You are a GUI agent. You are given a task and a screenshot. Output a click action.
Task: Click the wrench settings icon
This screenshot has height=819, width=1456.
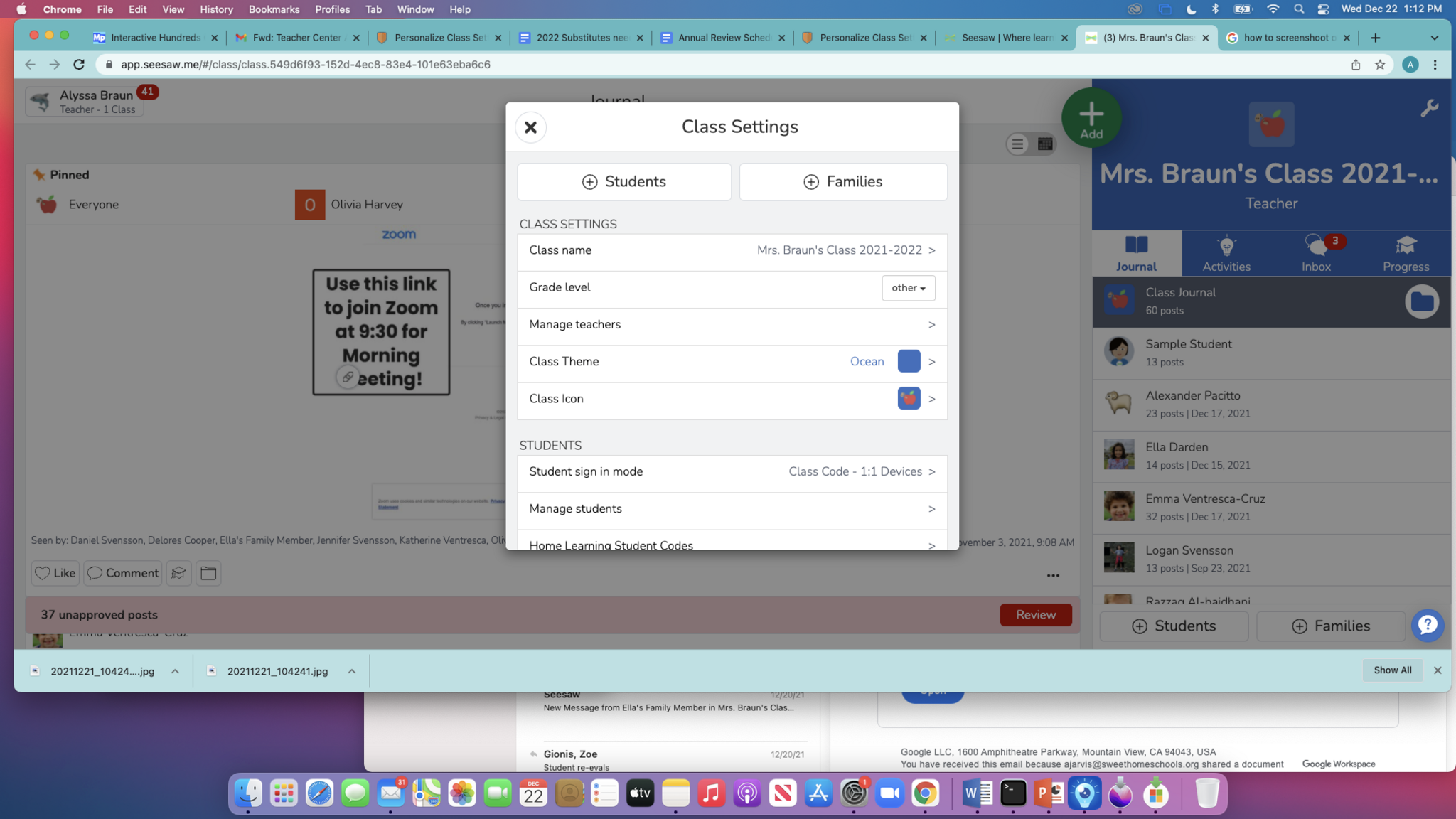1429,108
